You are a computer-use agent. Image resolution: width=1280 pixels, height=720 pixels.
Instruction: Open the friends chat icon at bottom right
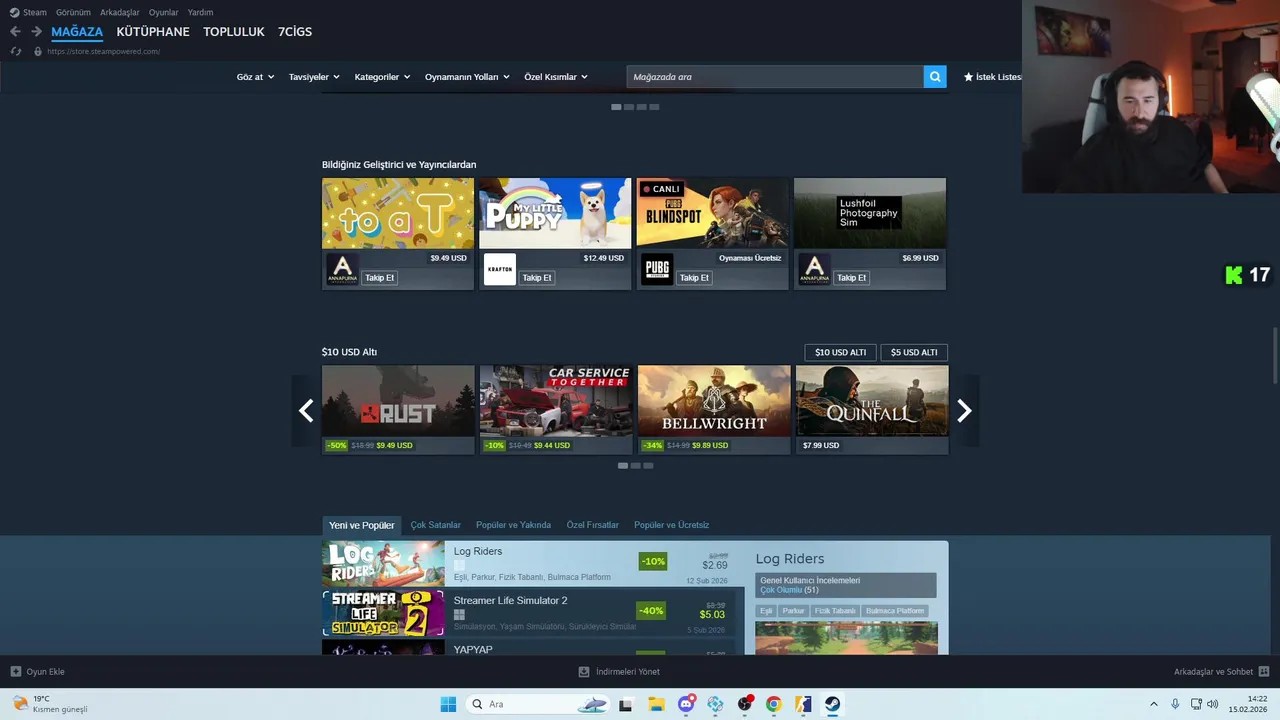pos(1264,672)
